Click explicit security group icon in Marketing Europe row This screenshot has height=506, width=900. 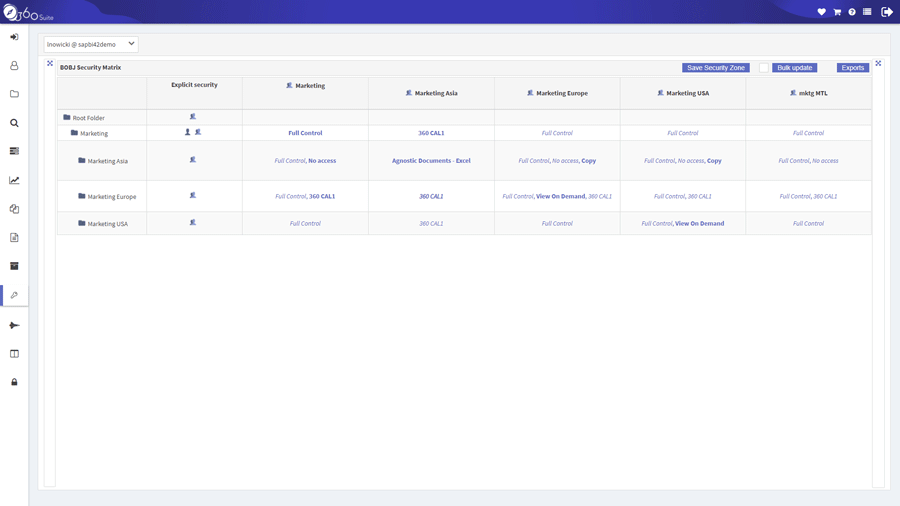pos(193,196)
